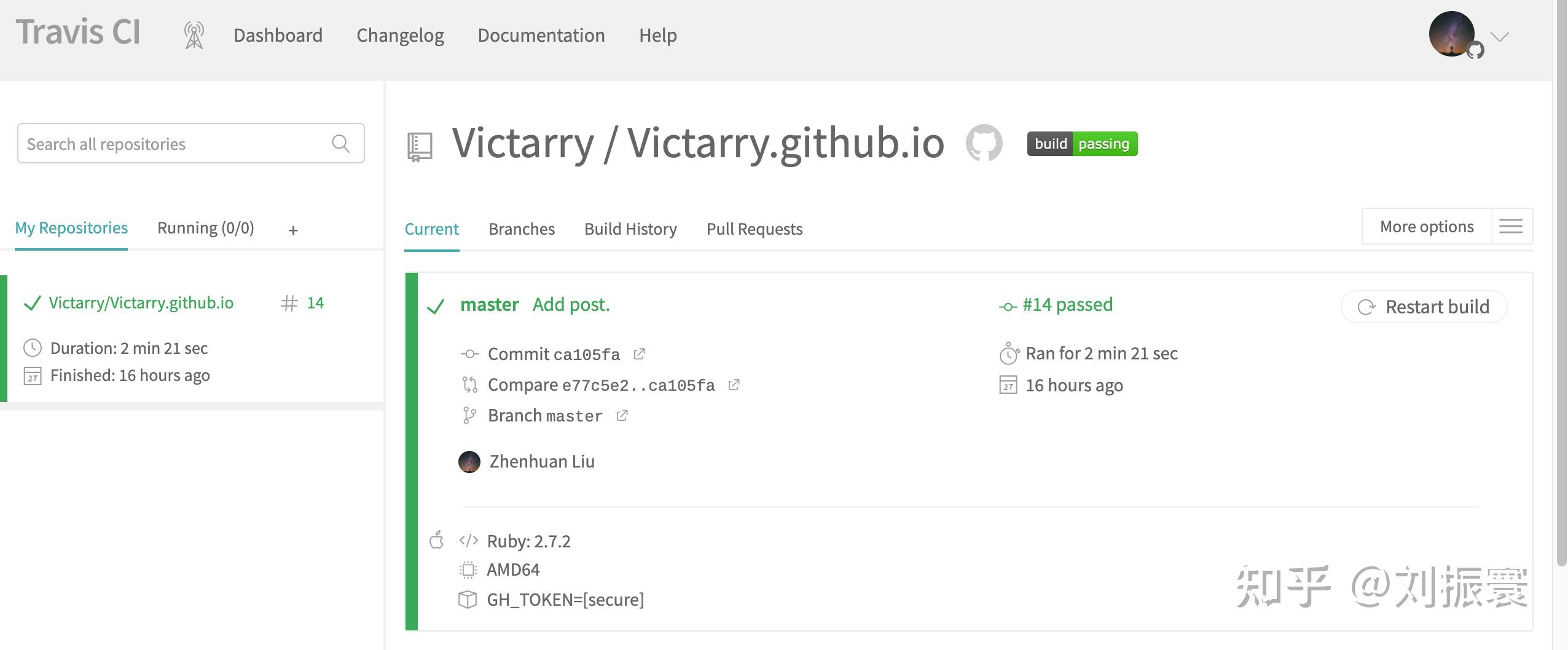This screenshot has height=650, width=1568.
Task: Expand the account dropdown chevron
Action: (1500, 37)
